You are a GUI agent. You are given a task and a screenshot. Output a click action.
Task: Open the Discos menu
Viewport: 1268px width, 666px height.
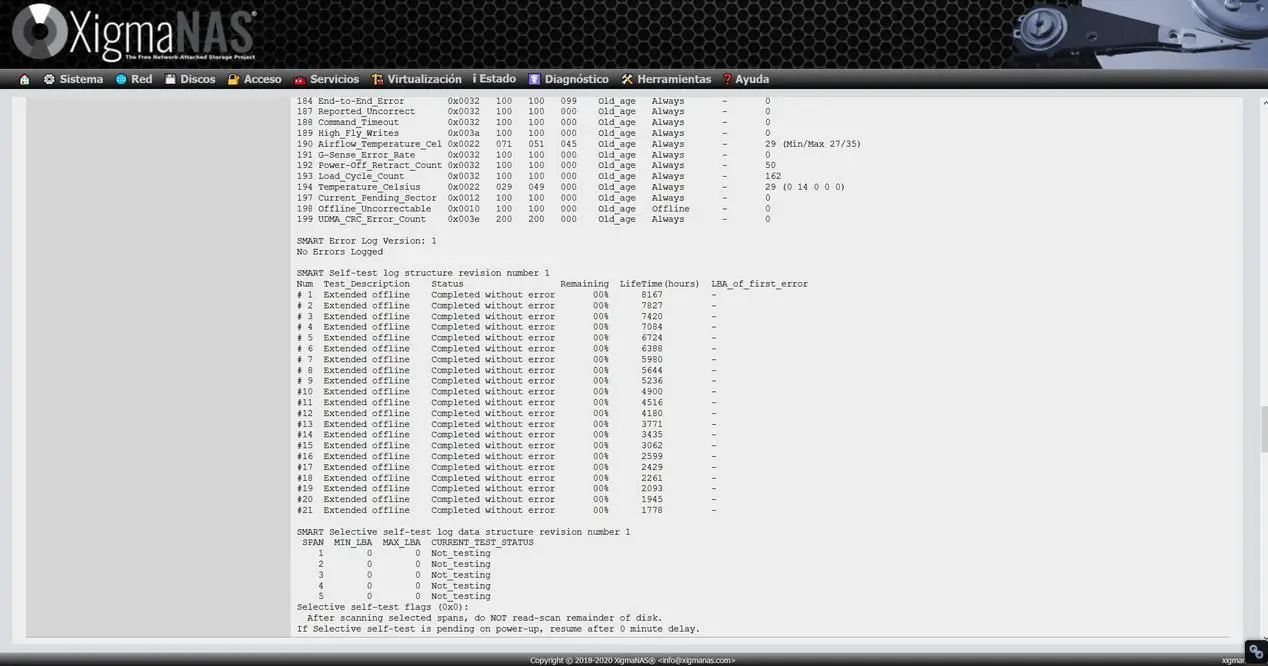pyautogui.click(x=190, y=79)
